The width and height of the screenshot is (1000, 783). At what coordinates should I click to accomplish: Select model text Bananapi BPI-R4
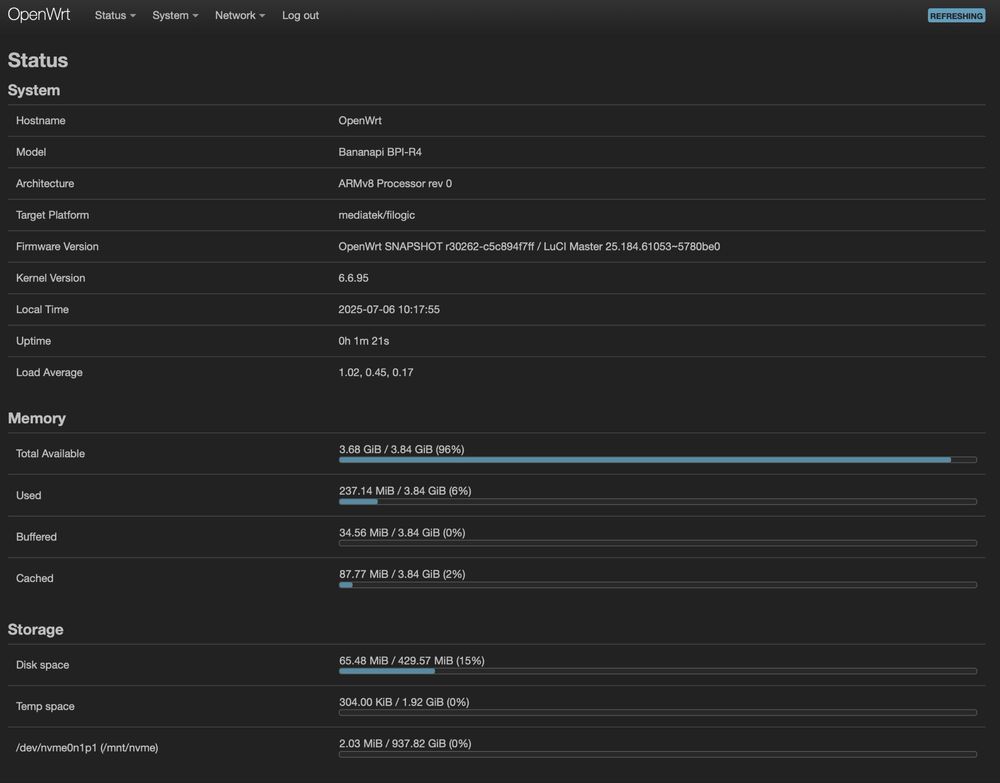point(379,152)
